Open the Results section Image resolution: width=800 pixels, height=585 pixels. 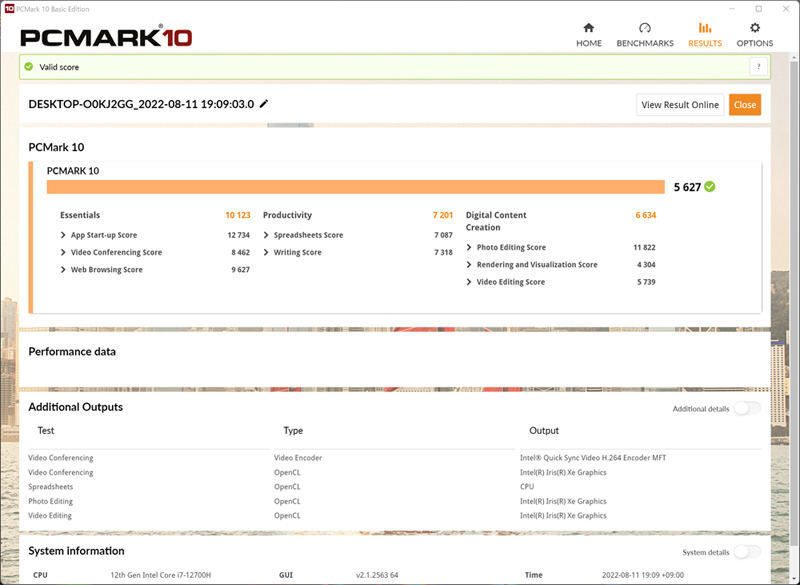click(705, 35)
